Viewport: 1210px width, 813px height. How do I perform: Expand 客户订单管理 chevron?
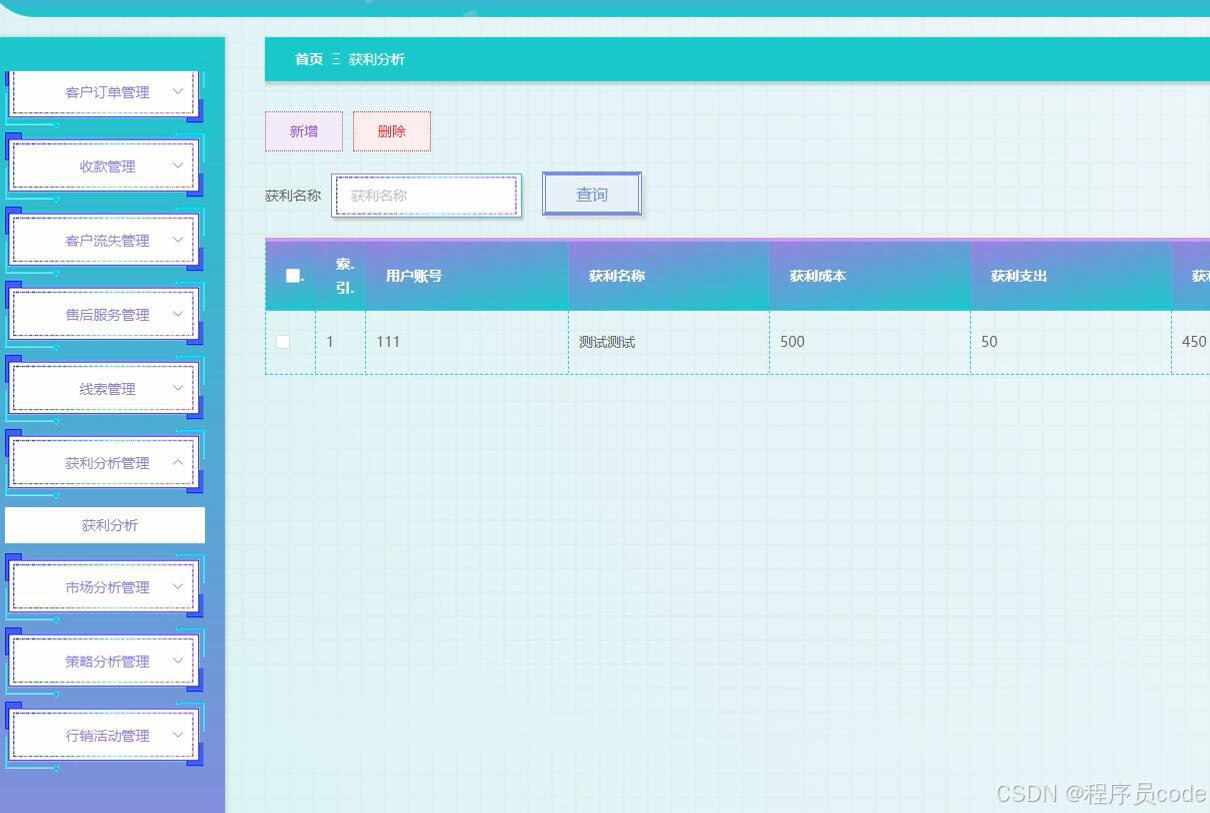tap(178, 91)
